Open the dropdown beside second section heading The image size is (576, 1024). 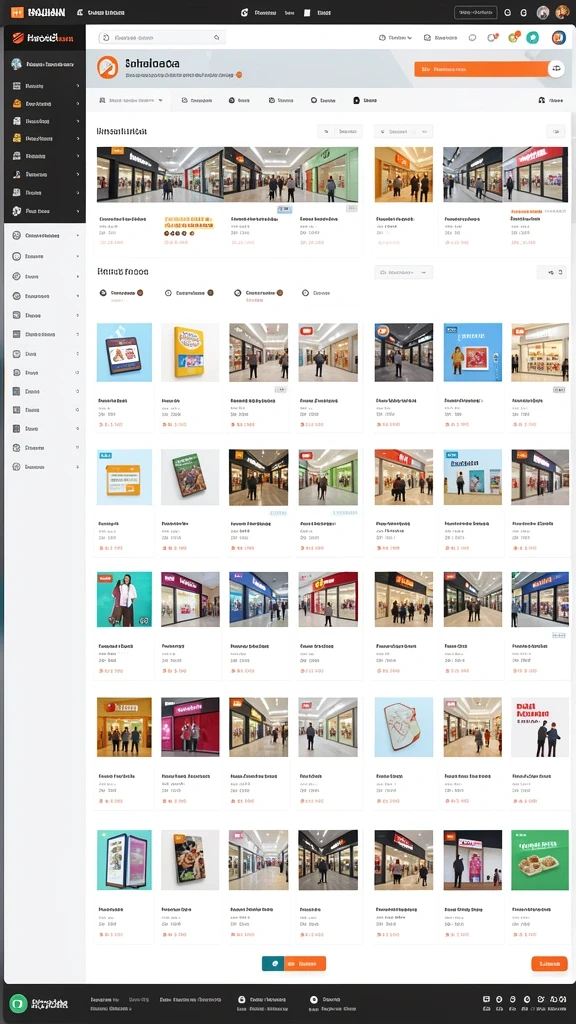click(404, 272)
